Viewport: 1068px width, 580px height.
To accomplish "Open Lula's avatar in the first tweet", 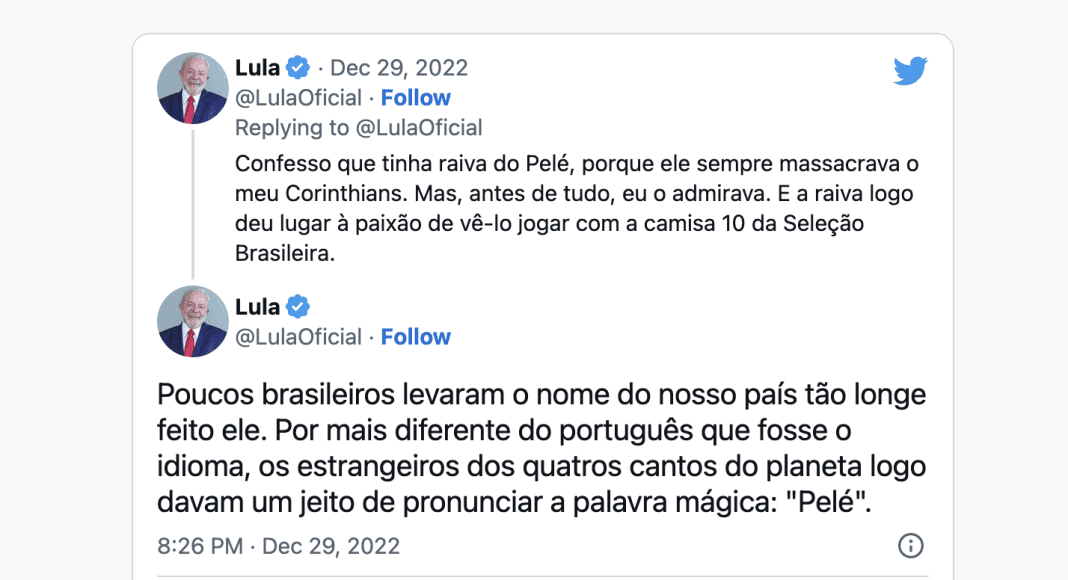I will [193, 88].
